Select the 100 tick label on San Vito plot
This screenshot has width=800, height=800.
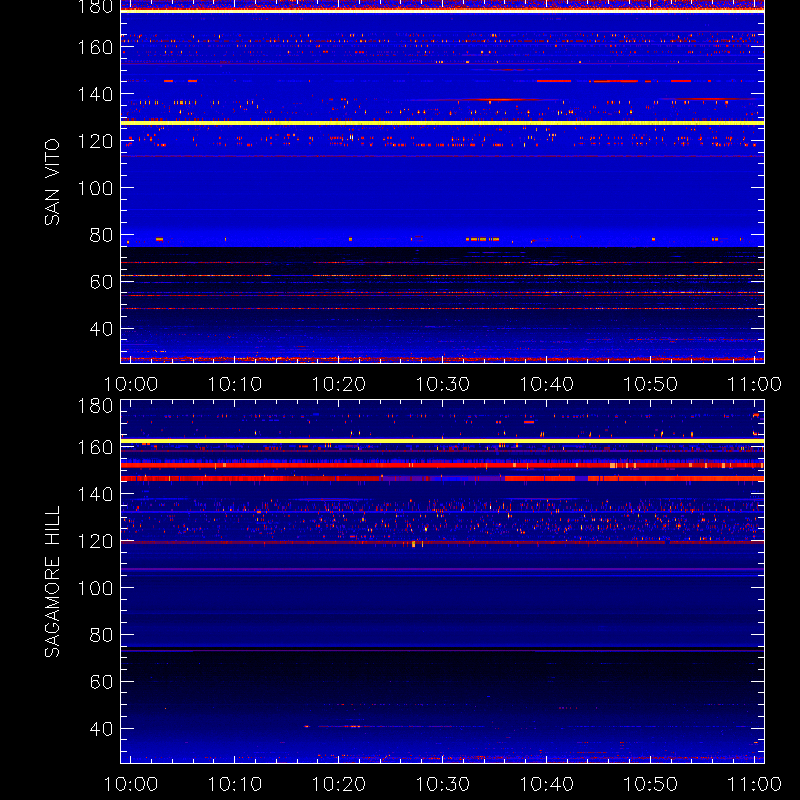click(95, 188)
